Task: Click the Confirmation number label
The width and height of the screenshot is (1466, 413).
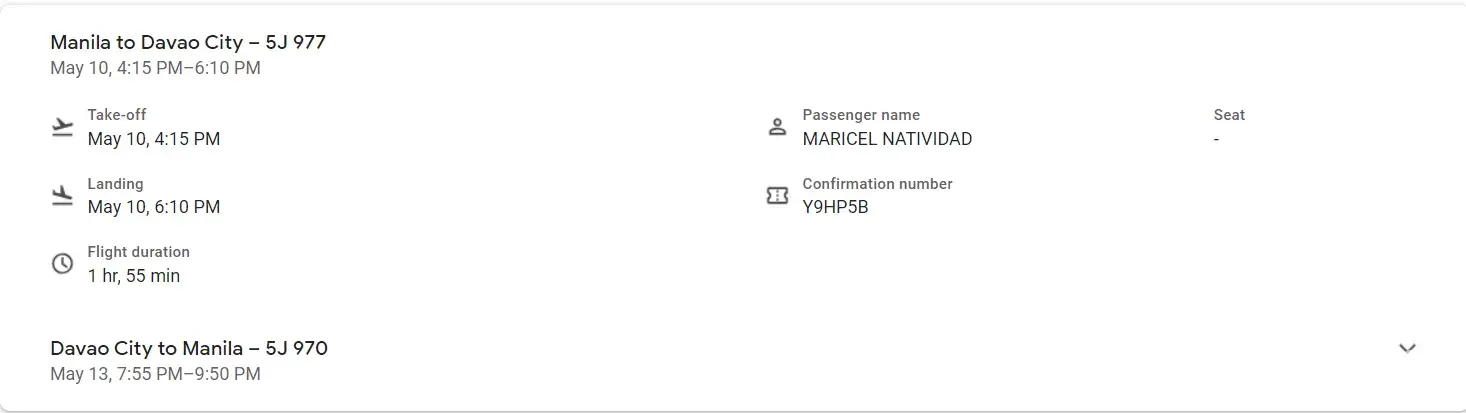Action: point(877,184)
